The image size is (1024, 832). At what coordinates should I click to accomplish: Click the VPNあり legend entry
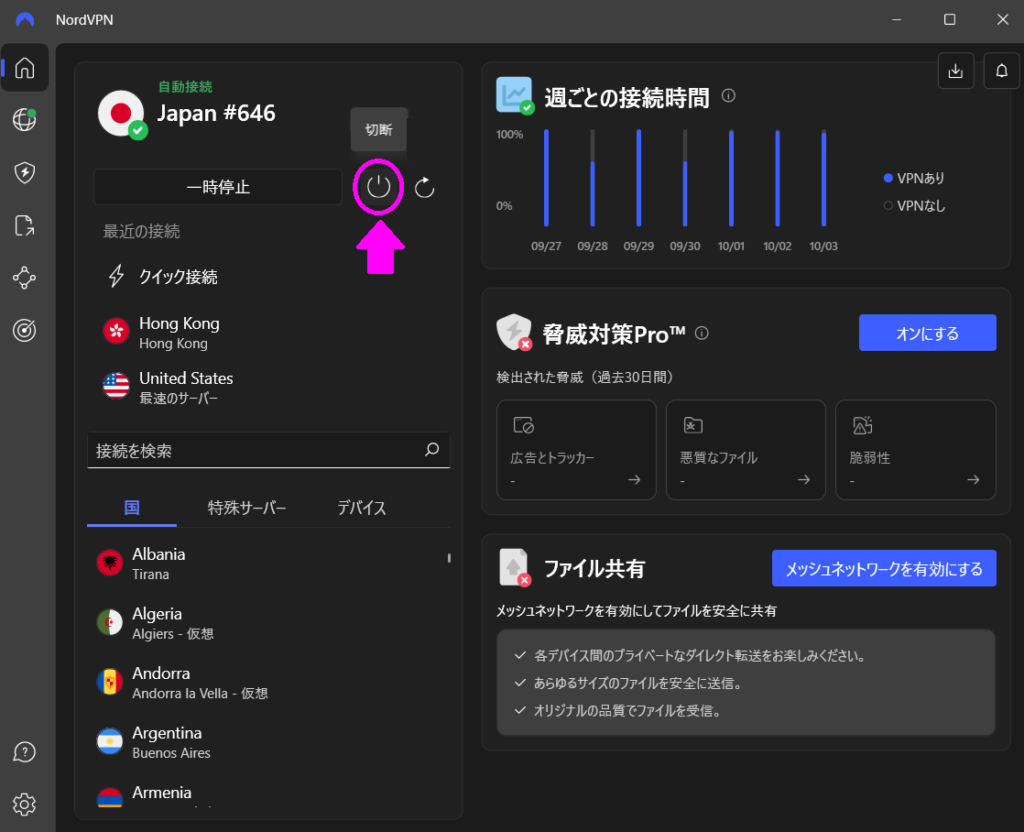(914, 178)
